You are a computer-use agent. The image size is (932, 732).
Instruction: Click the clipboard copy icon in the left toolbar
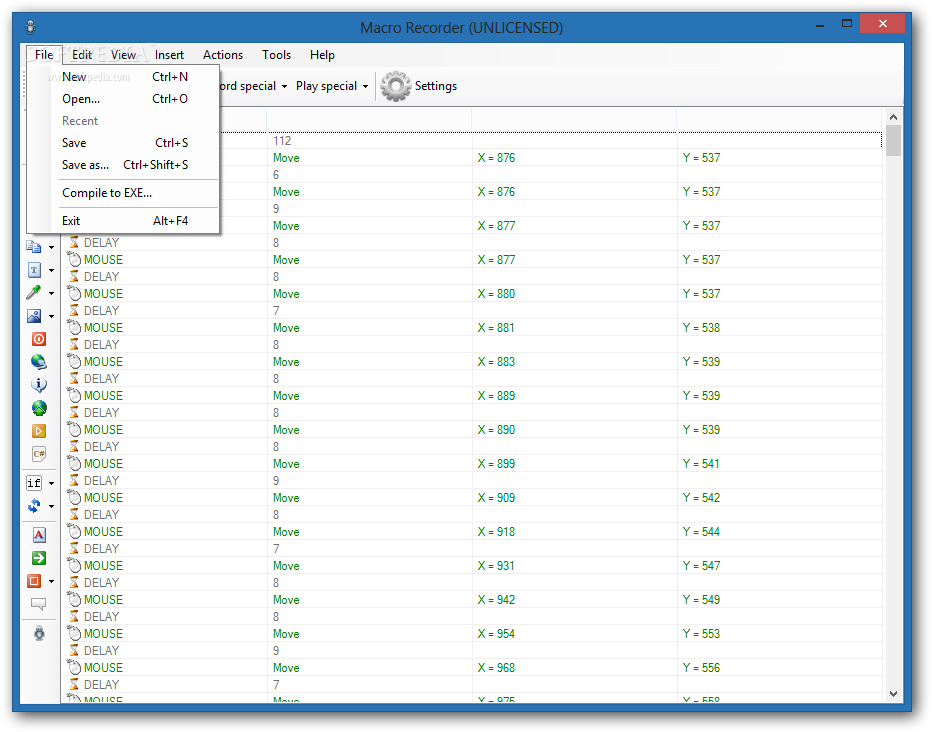pyautogui.click(x=34, y=247)
